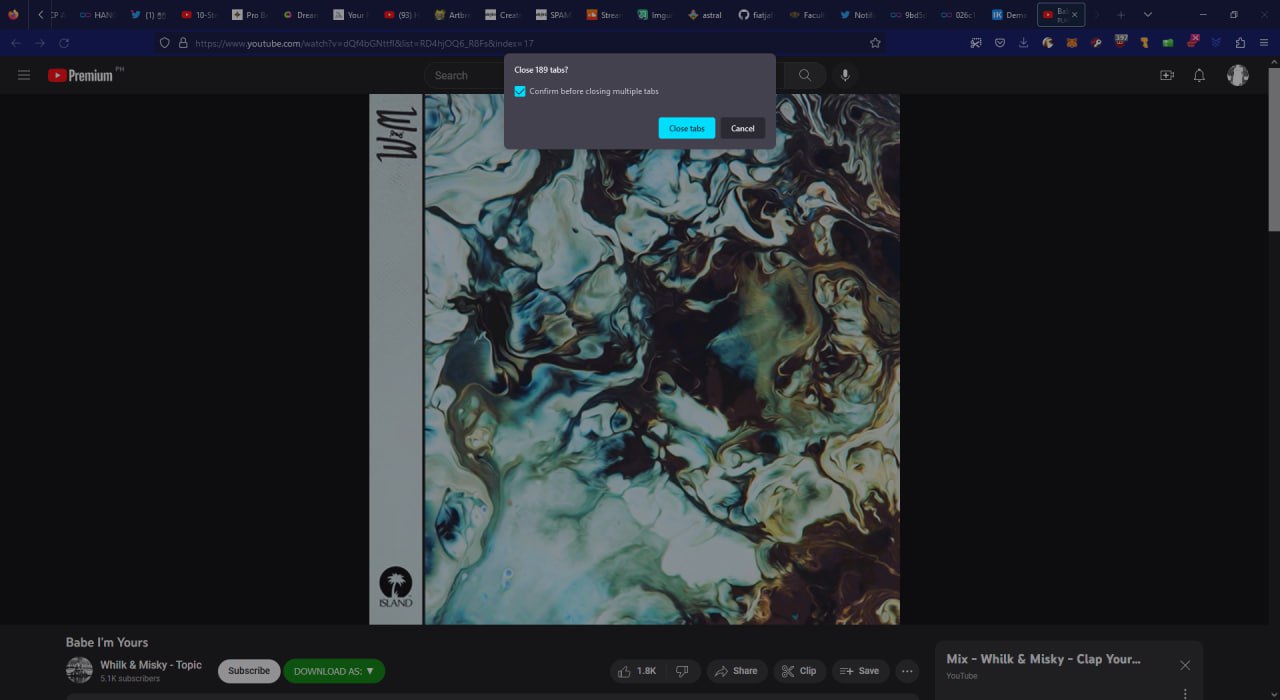
Task: Go back using the browser back arrow
Action: click(x=15, y=43)
